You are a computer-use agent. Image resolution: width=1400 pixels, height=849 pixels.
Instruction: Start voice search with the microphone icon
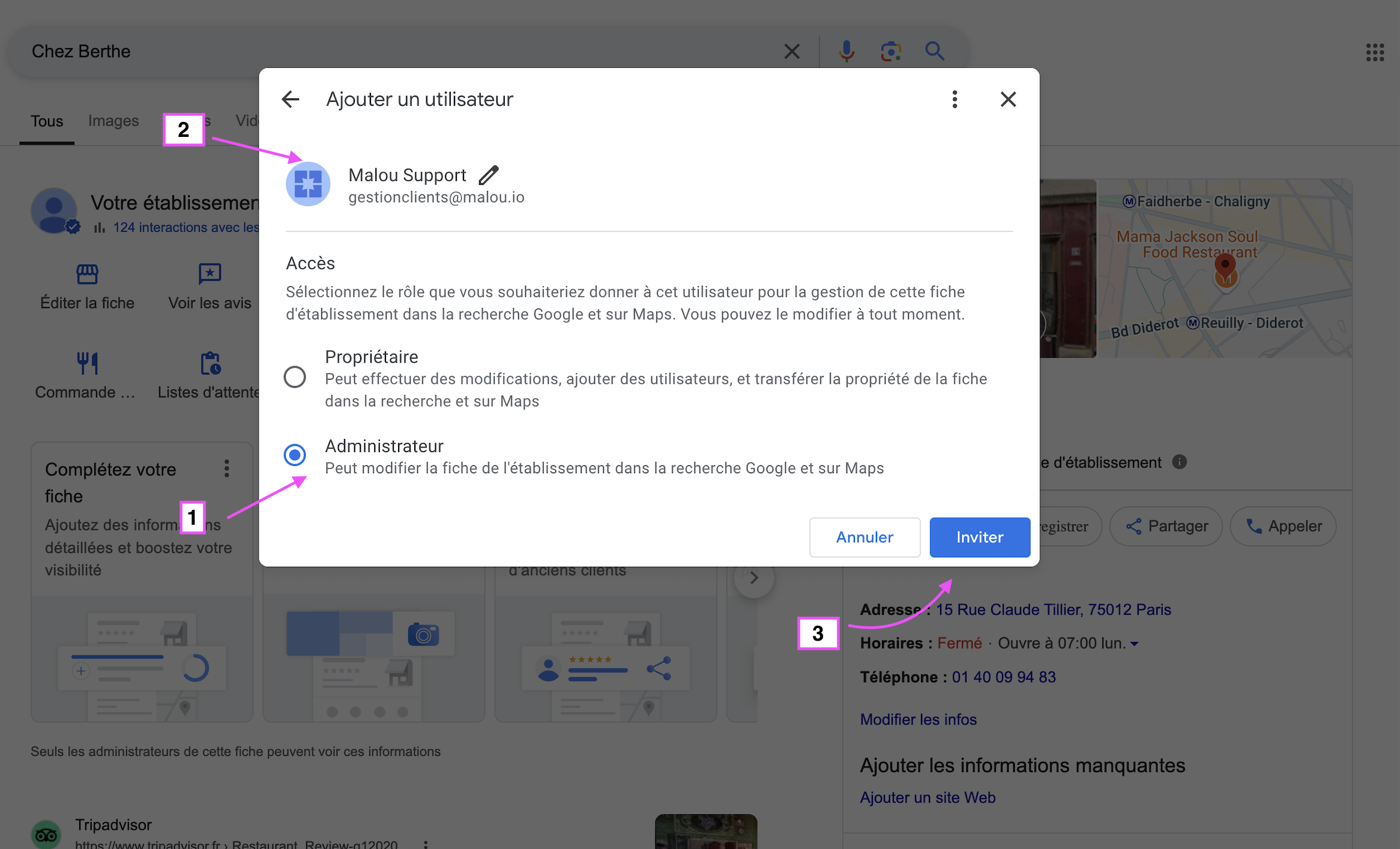[846, 52]
